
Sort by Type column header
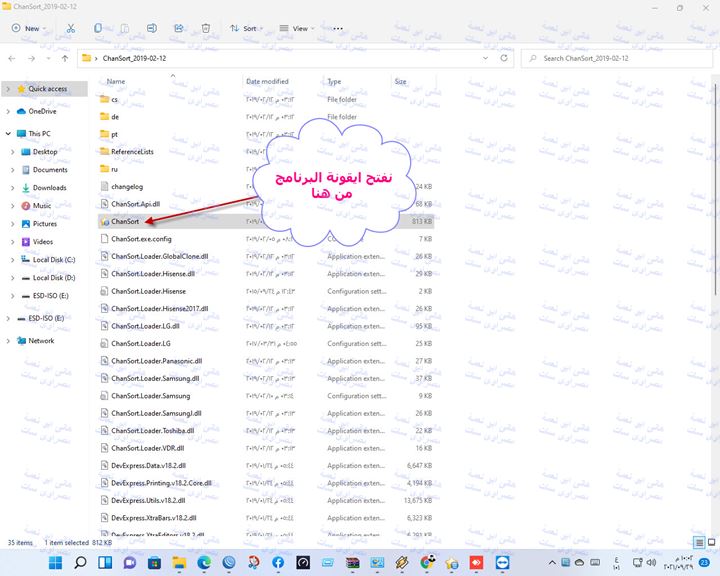pyautogui.click(x=334, y=81)
